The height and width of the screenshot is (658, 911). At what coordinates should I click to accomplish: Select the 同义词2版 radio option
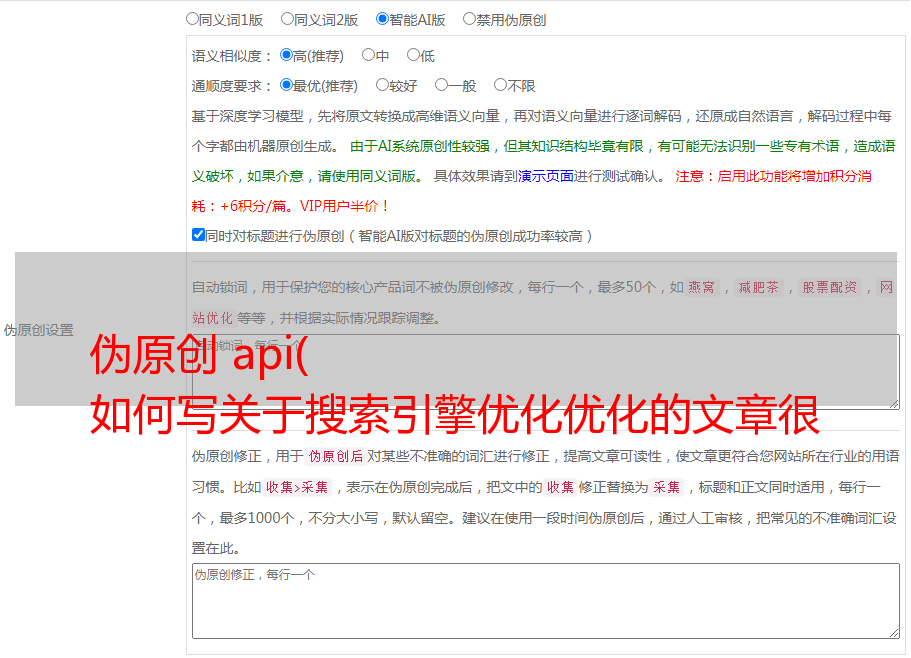tap(288, 19)
